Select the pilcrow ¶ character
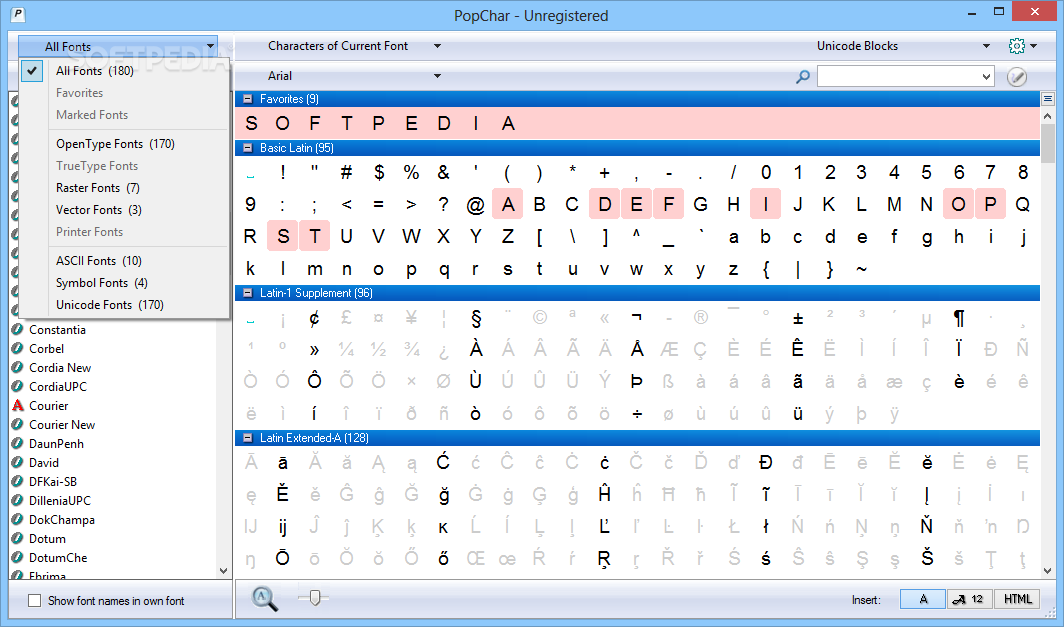This screenshot has width=1064, height=627. click(959, 318)
